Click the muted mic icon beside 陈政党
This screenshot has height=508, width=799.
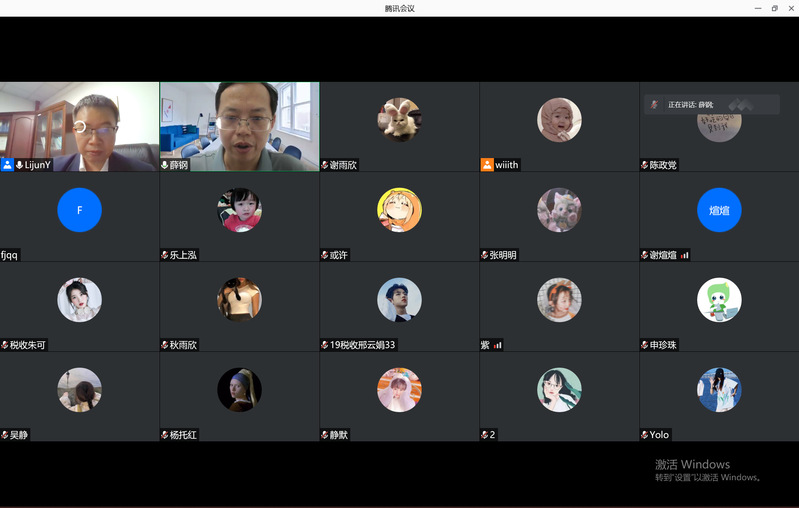point(645,165)
